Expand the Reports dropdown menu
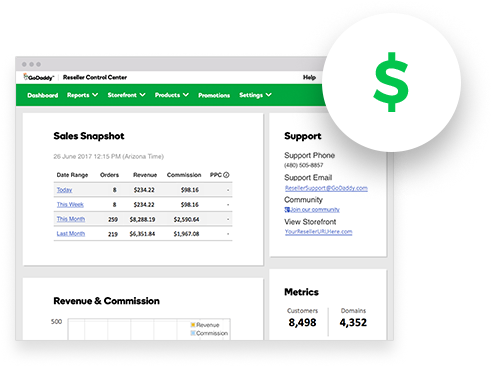Image resolution: width=491 pixels, height=366 pixels. coord(82,95)
